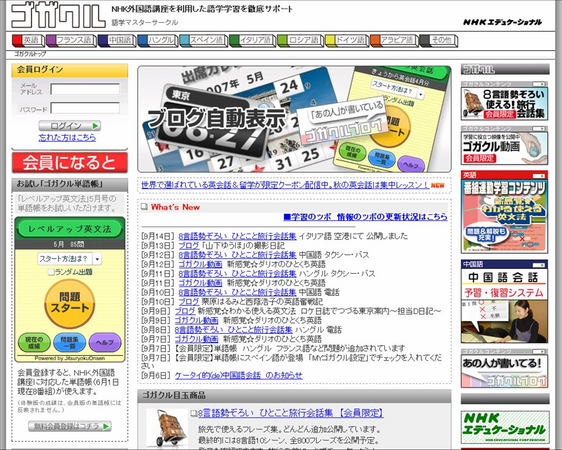Click the What's New heading icon
Image resolution: width=562 pixels, height=450 pixels.
point(144,207)
